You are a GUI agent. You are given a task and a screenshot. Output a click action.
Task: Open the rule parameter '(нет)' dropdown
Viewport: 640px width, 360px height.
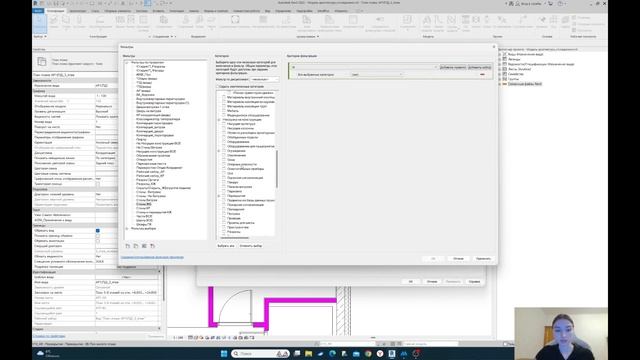tap(377, 75)
